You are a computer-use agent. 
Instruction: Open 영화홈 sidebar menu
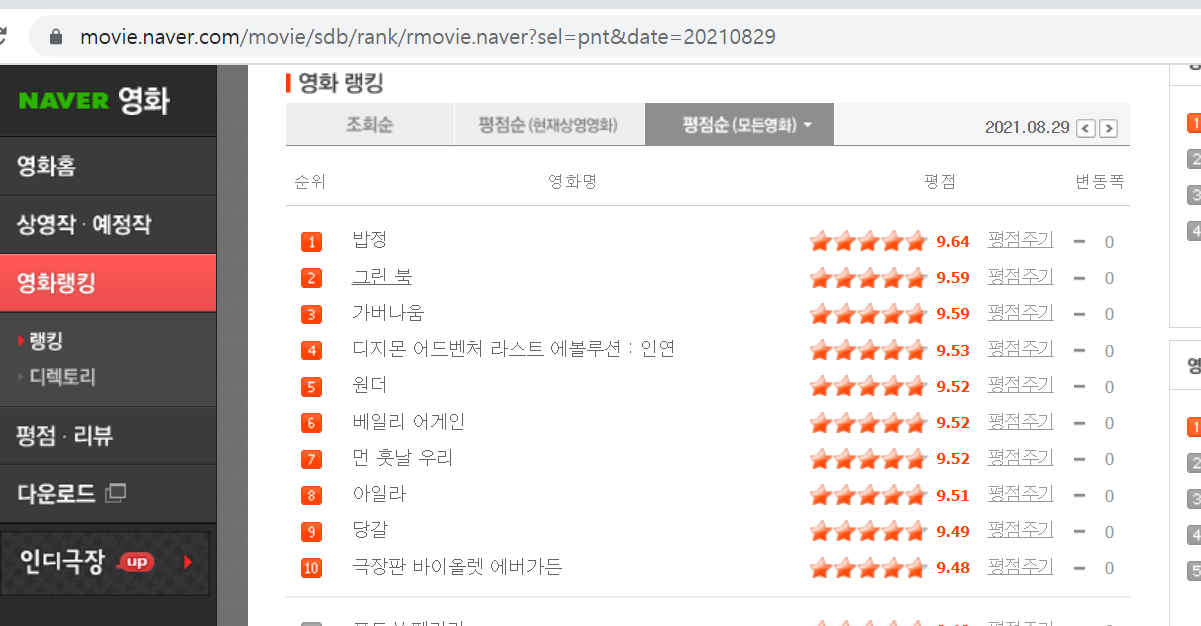pos(108,166)
